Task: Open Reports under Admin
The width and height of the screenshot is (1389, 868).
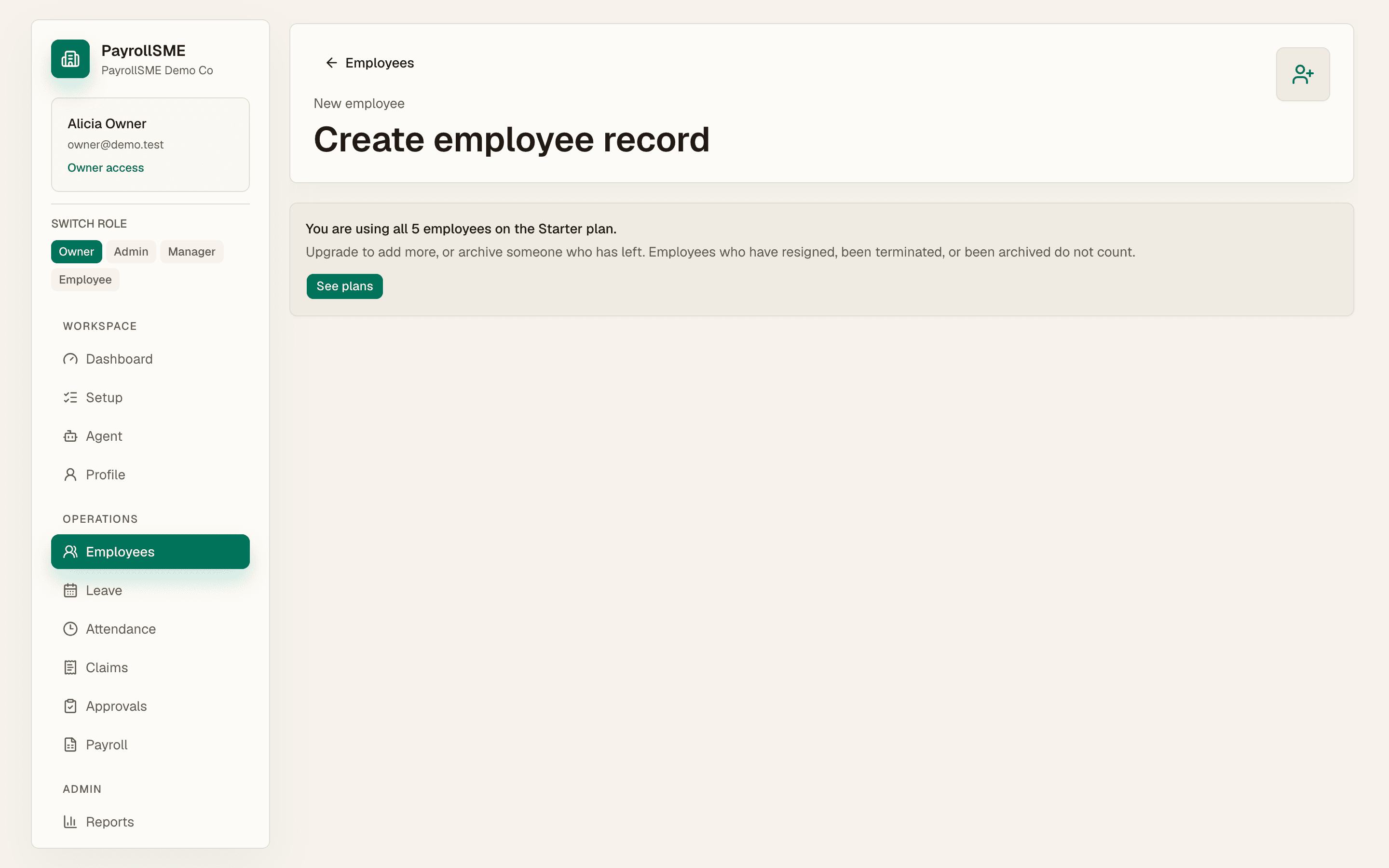Action: click(x=150, y=822)
